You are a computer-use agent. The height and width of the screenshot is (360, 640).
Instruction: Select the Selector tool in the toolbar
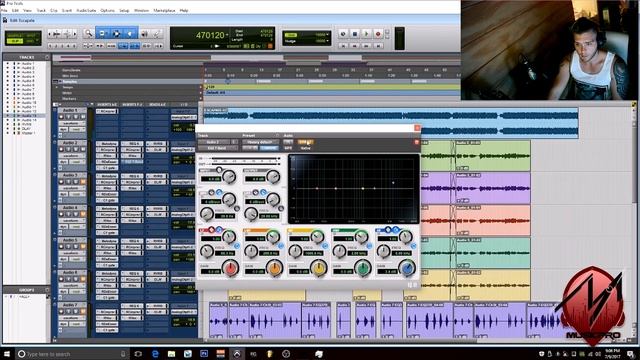coord(116,33)
